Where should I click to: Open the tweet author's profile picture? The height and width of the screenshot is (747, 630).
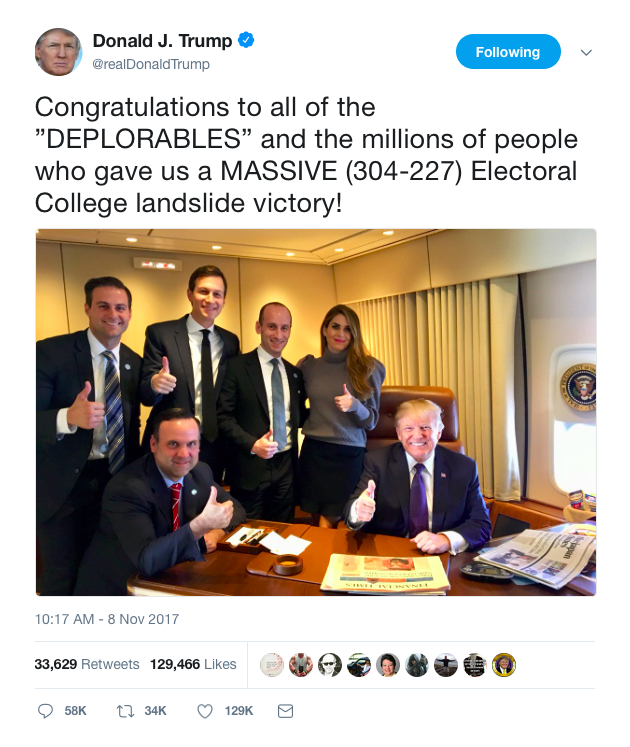58,52
